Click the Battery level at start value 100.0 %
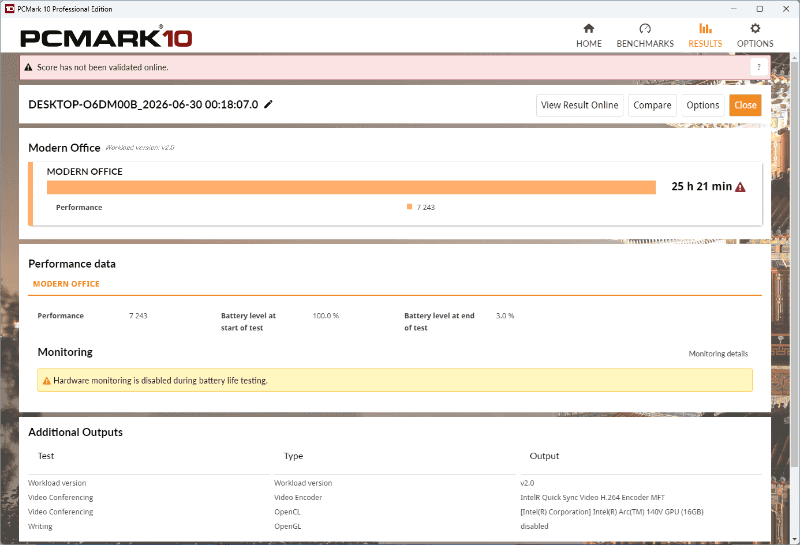This screenshot has width=800, height=545. (326, 316)
